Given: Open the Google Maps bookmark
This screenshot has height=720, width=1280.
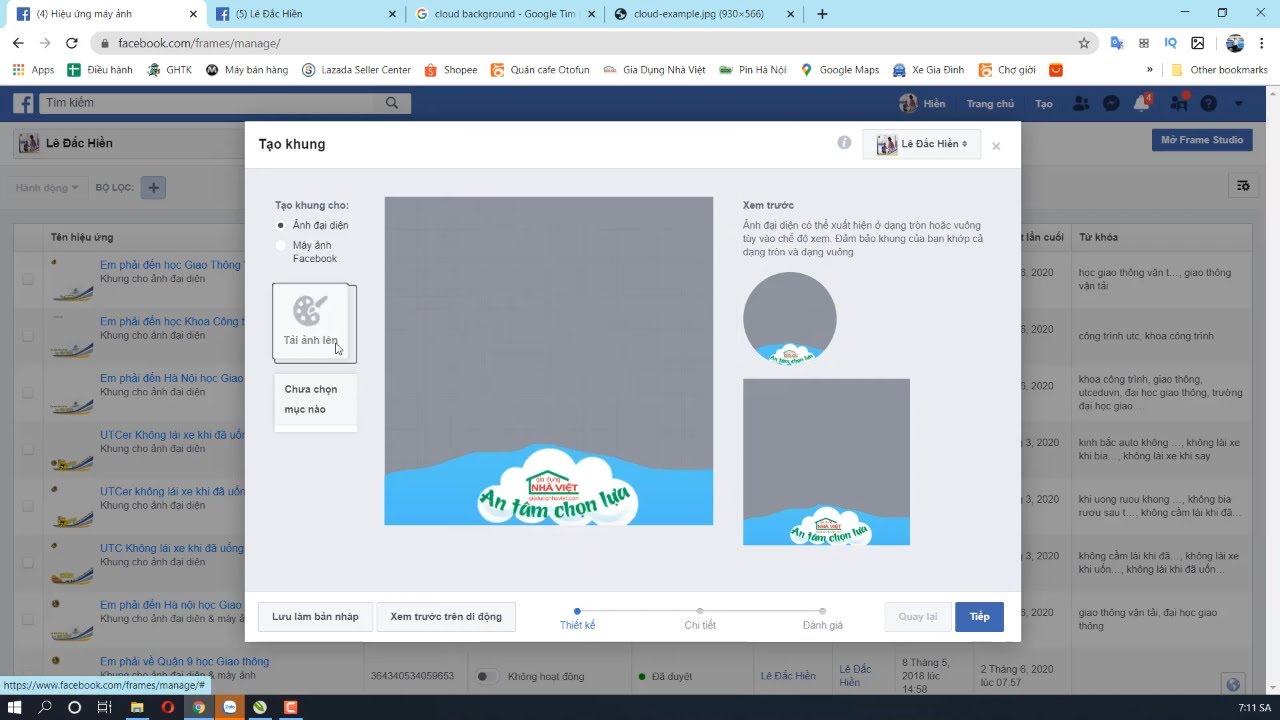Looking at the screenshot, I should [x=839, y=70].
